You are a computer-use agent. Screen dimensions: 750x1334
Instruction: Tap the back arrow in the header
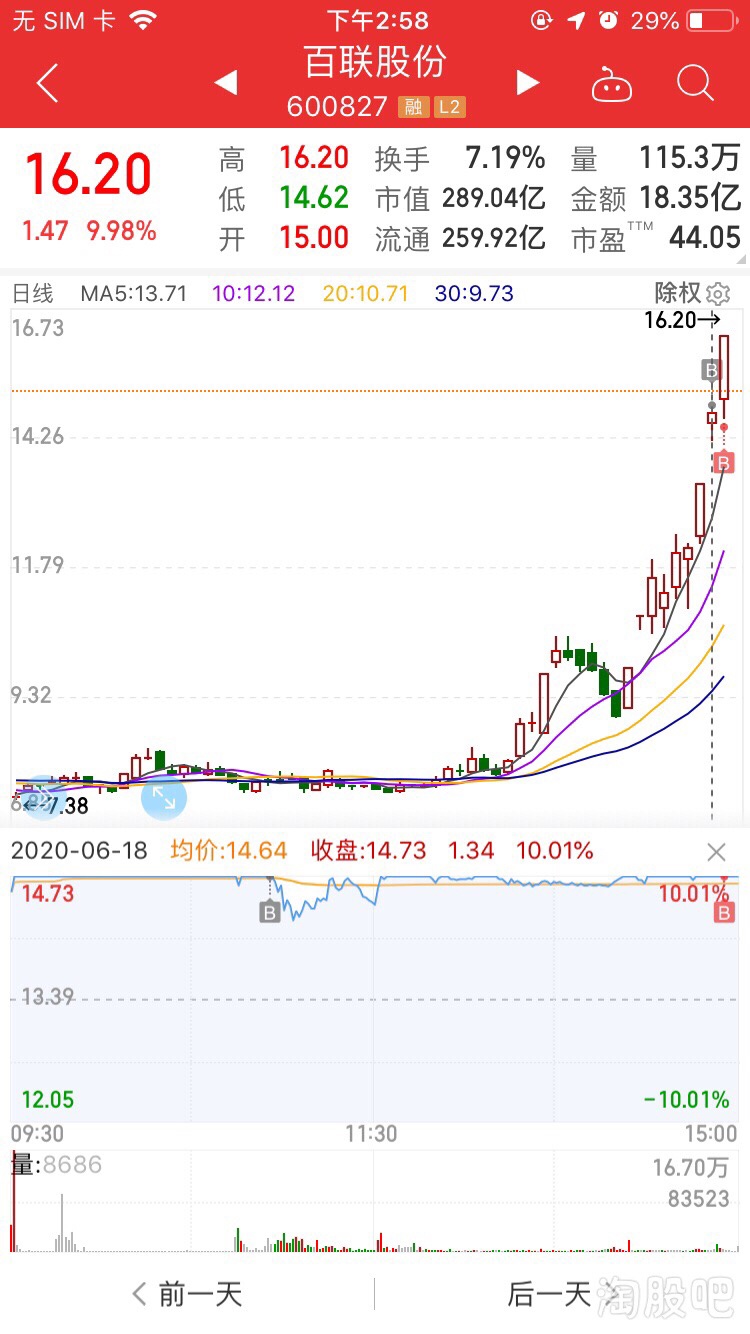47,84
